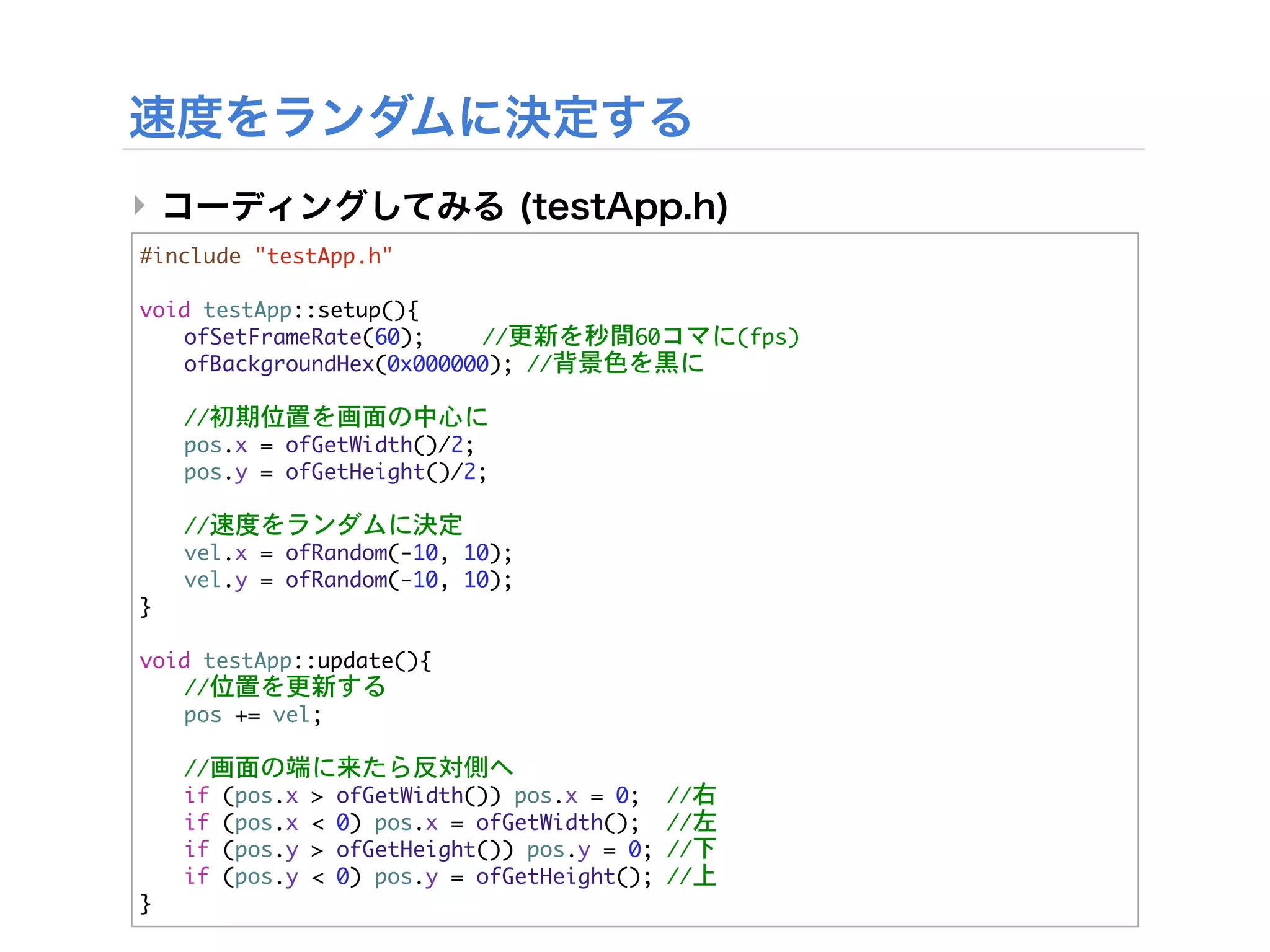Click the comment //右

click(x=691, y=795)
